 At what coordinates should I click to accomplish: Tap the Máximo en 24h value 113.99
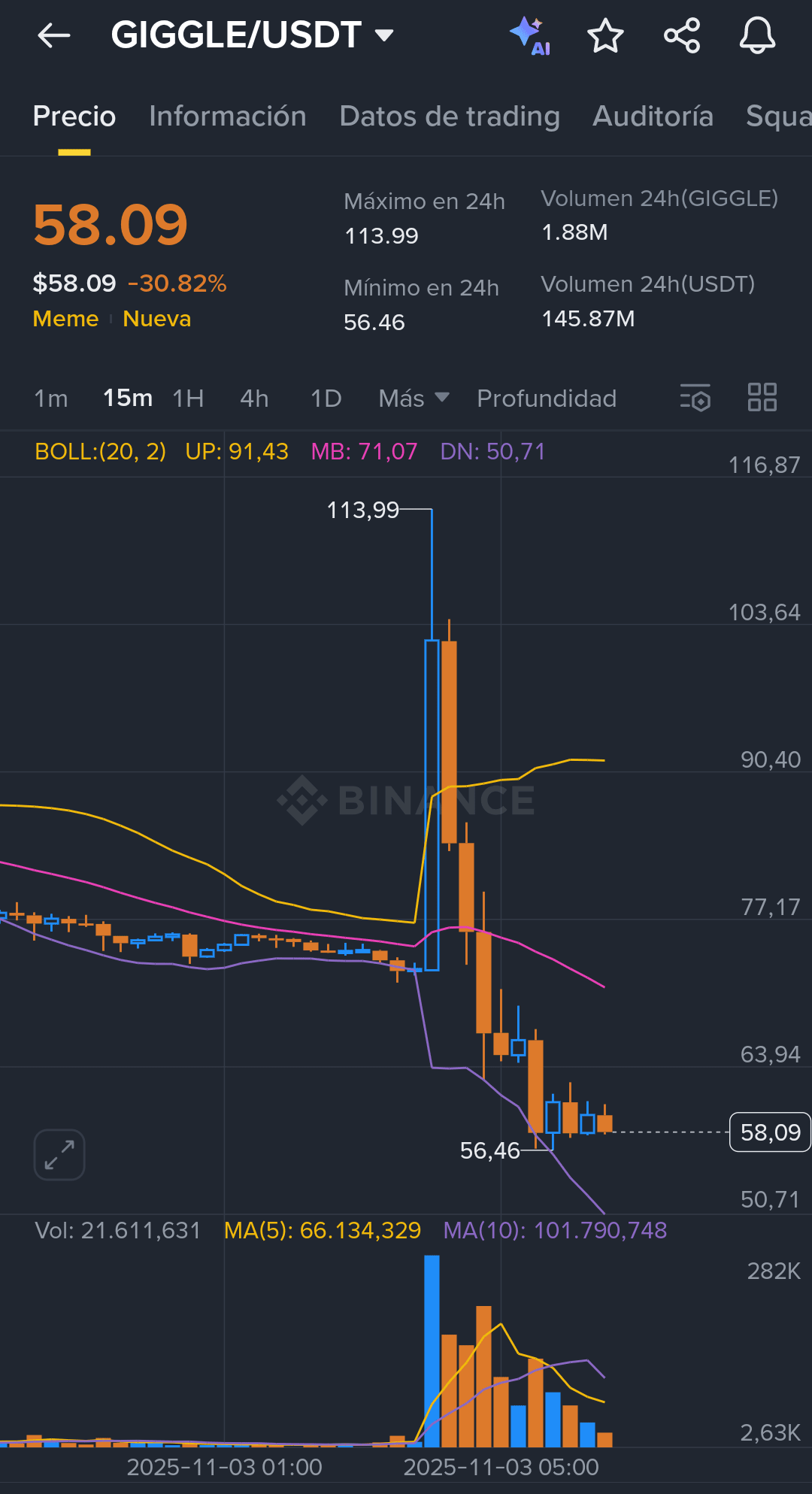381,236
